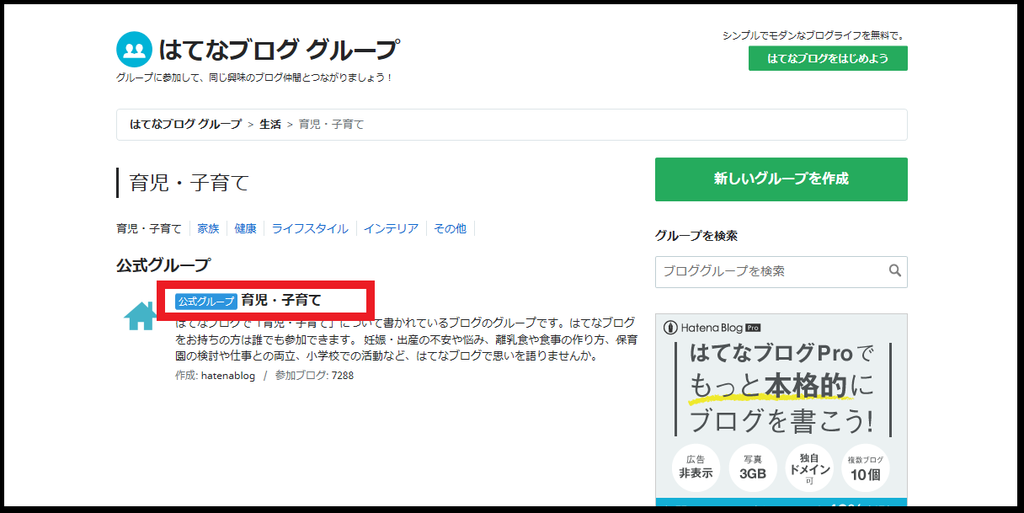Click the グループを検索 heading
1024x513 pixels.
point(696,236)
